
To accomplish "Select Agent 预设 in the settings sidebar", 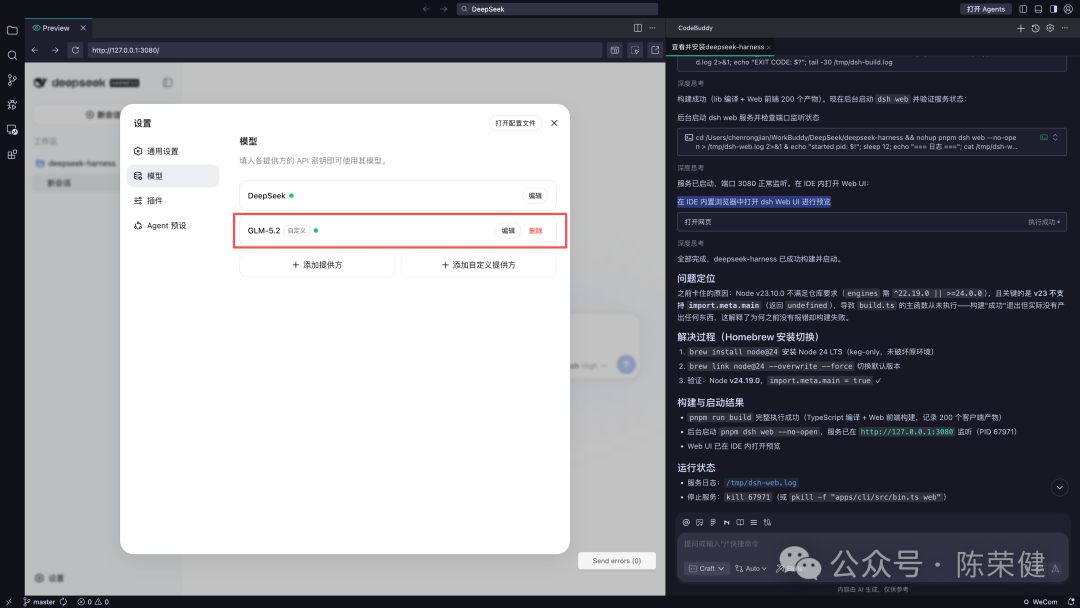I will (x=173, y=226).
